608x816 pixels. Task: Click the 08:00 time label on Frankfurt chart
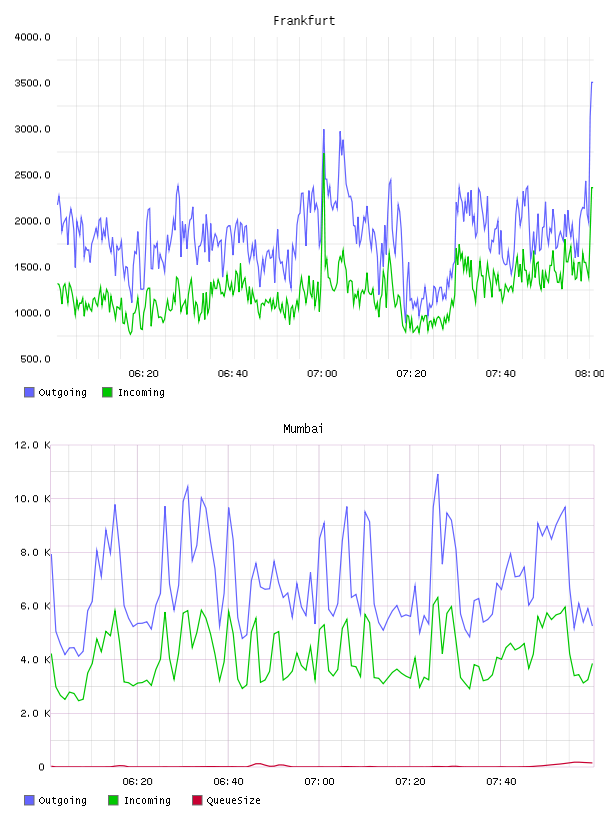point(590,374)
